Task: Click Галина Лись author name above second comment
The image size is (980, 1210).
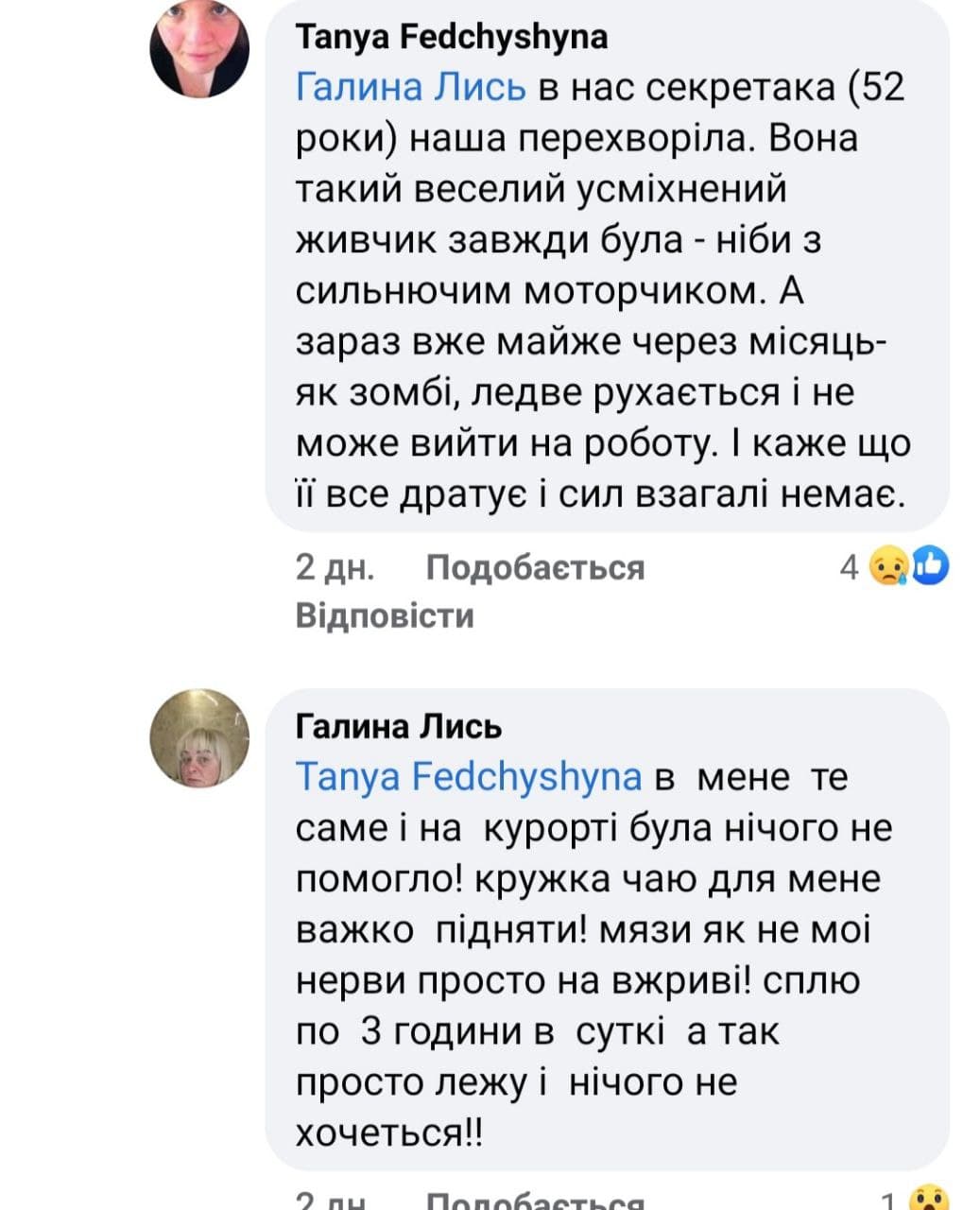Action: [399, 726]
